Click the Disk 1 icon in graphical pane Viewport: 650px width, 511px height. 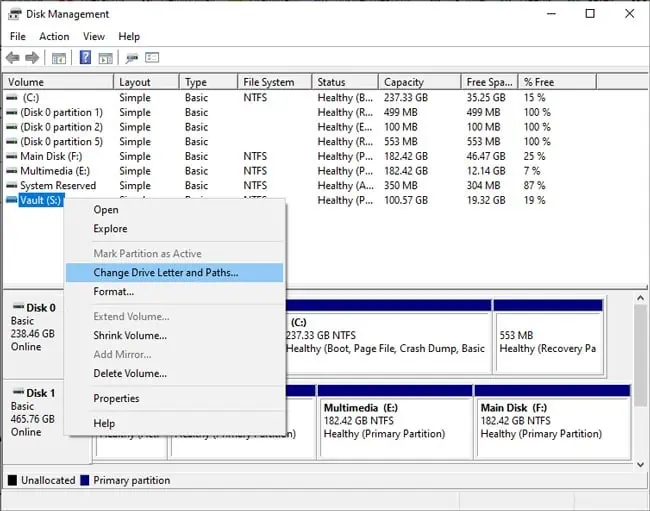coord(18,392)
